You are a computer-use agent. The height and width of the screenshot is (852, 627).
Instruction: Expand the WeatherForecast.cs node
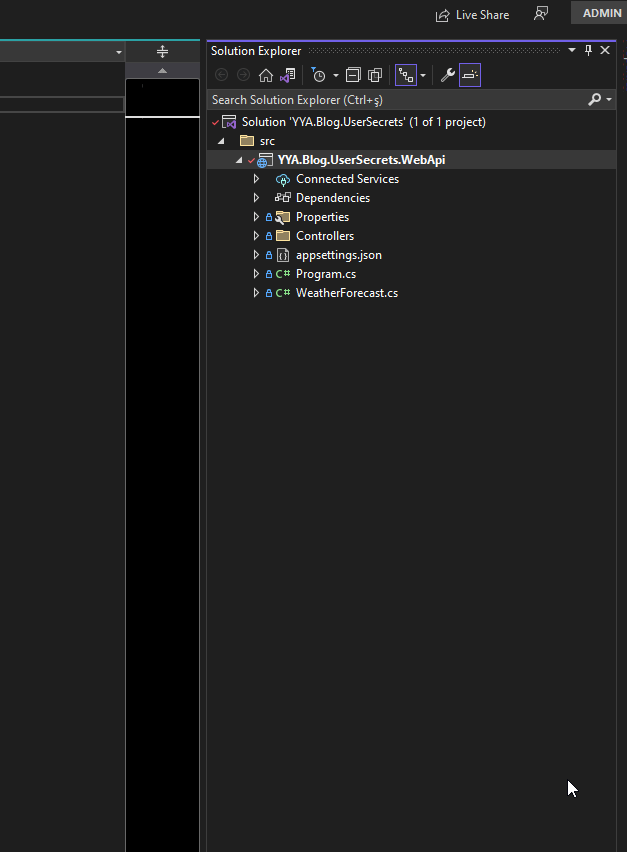256,293
